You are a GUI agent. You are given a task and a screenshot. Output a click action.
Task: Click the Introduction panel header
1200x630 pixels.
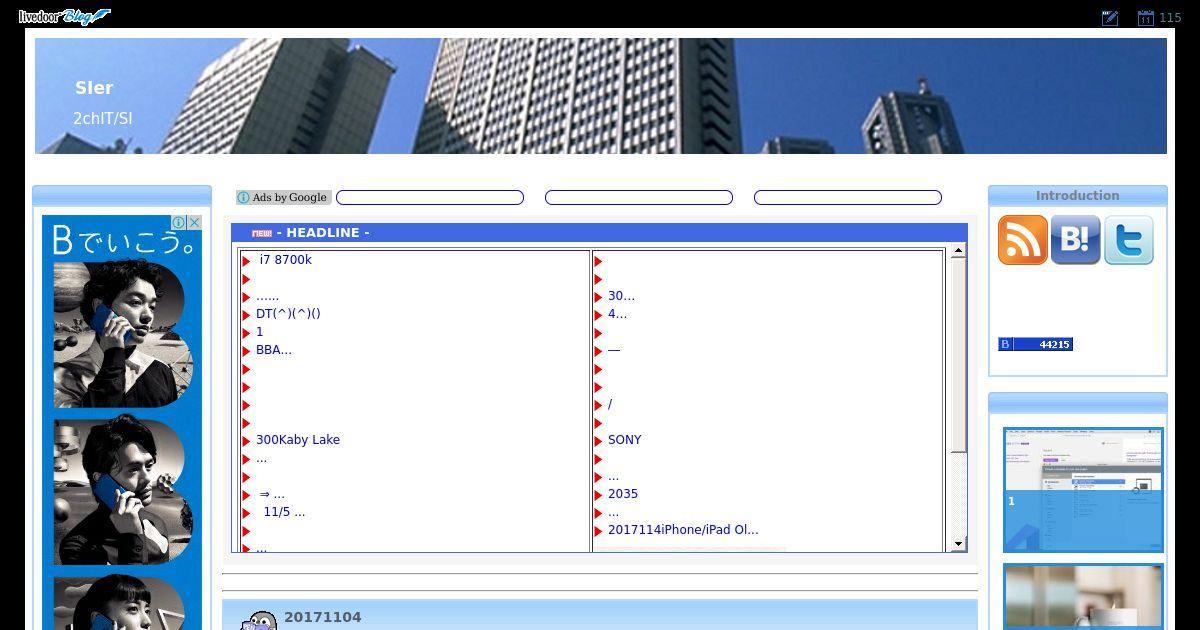point(1077,196)
